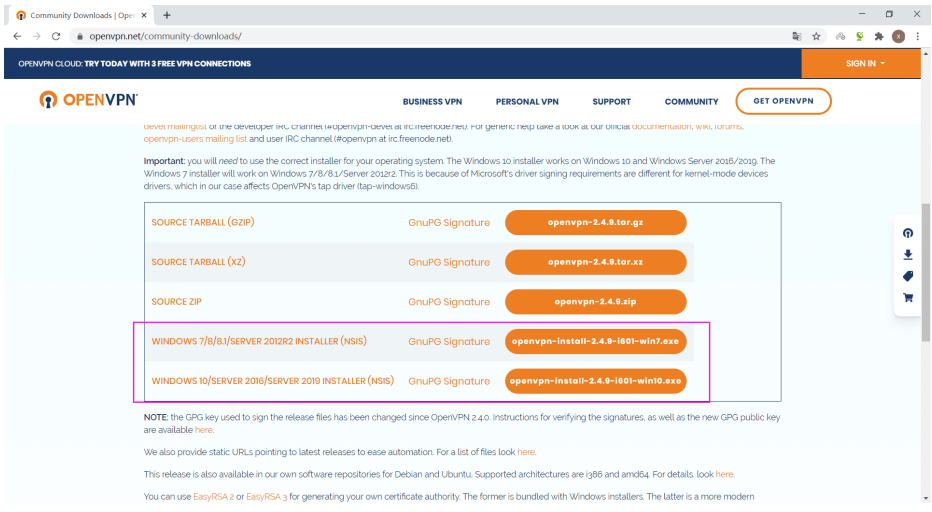
Task: Open a new tab with plus button
Action: point(167,15)
